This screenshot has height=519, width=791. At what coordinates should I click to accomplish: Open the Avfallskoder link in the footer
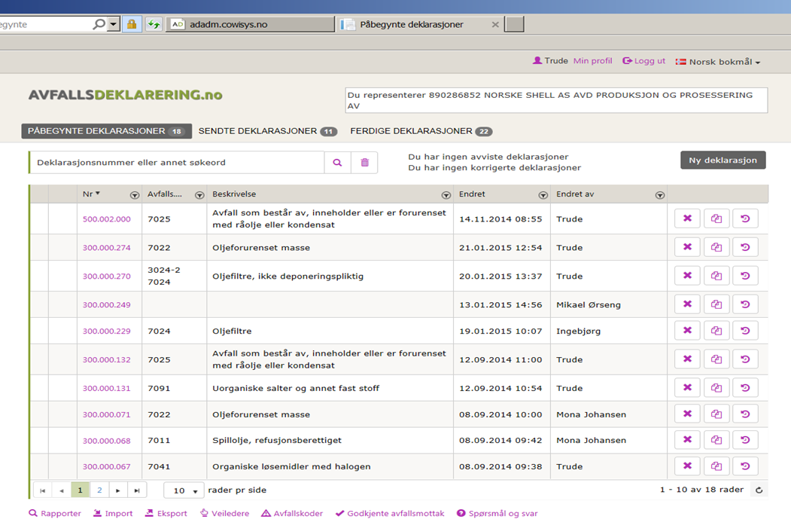point(292,513)
